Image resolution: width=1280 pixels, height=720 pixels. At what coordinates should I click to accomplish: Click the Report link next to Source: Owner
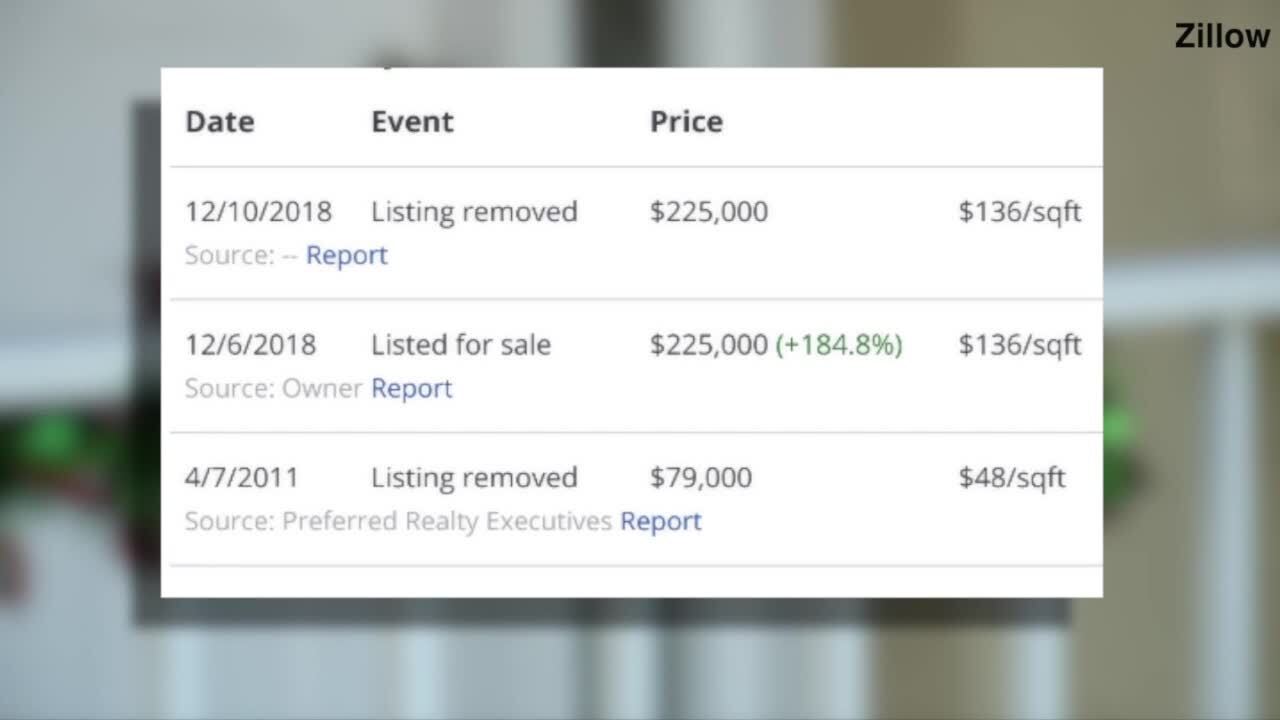point(410,388)
